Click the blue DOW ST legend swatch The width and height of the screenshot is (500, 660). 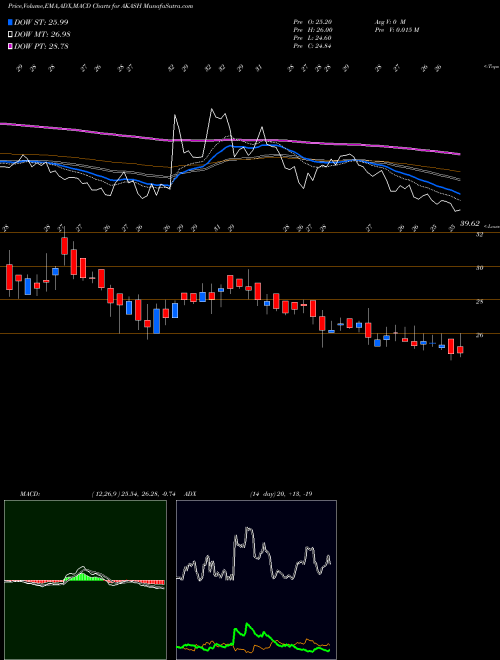coord(11,23)
